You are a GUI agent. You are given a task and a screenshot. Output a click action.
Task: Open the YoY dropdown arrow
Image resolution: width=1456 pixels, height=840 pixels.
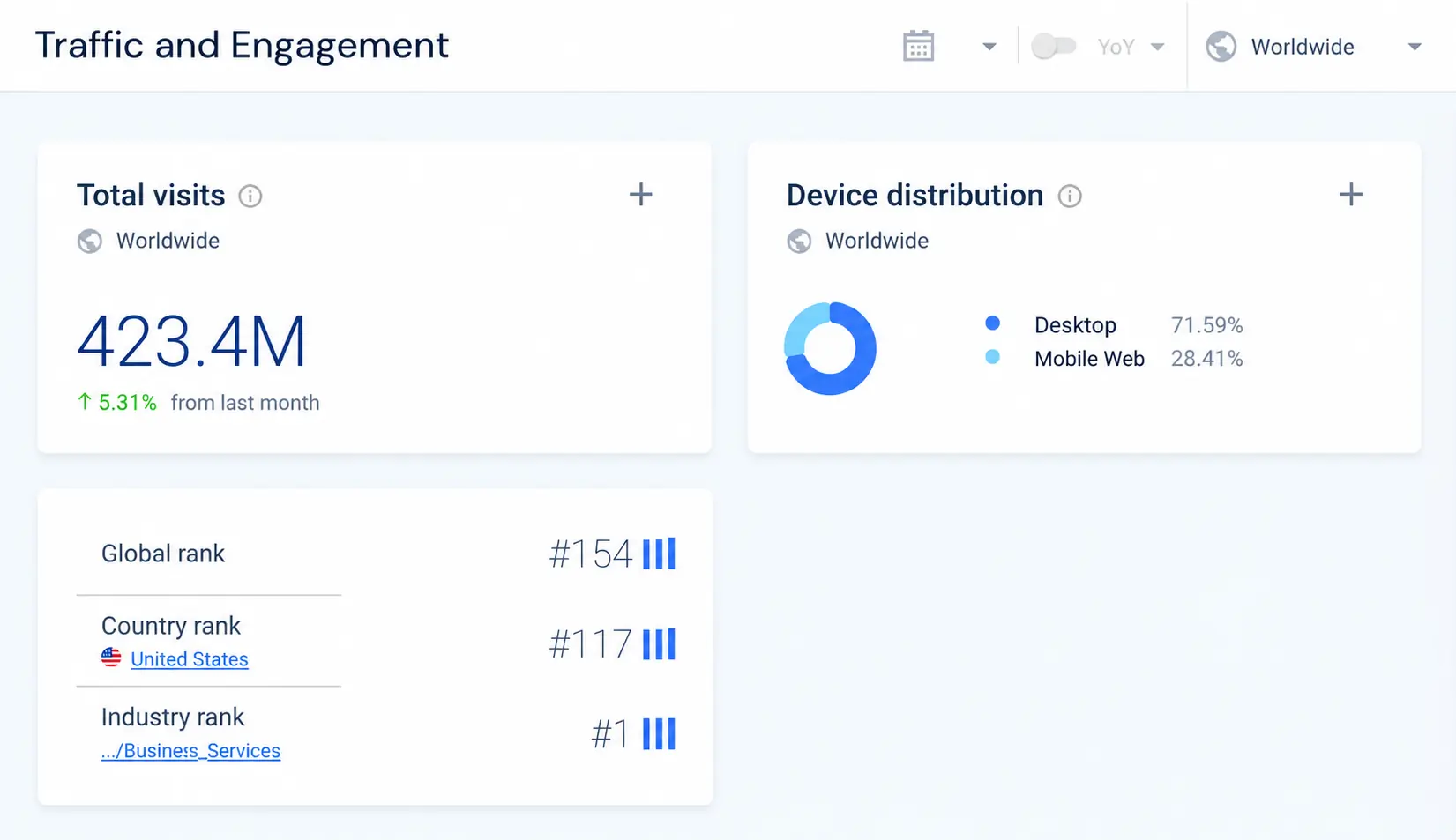pyautogui.click(x=1157, y=47)
